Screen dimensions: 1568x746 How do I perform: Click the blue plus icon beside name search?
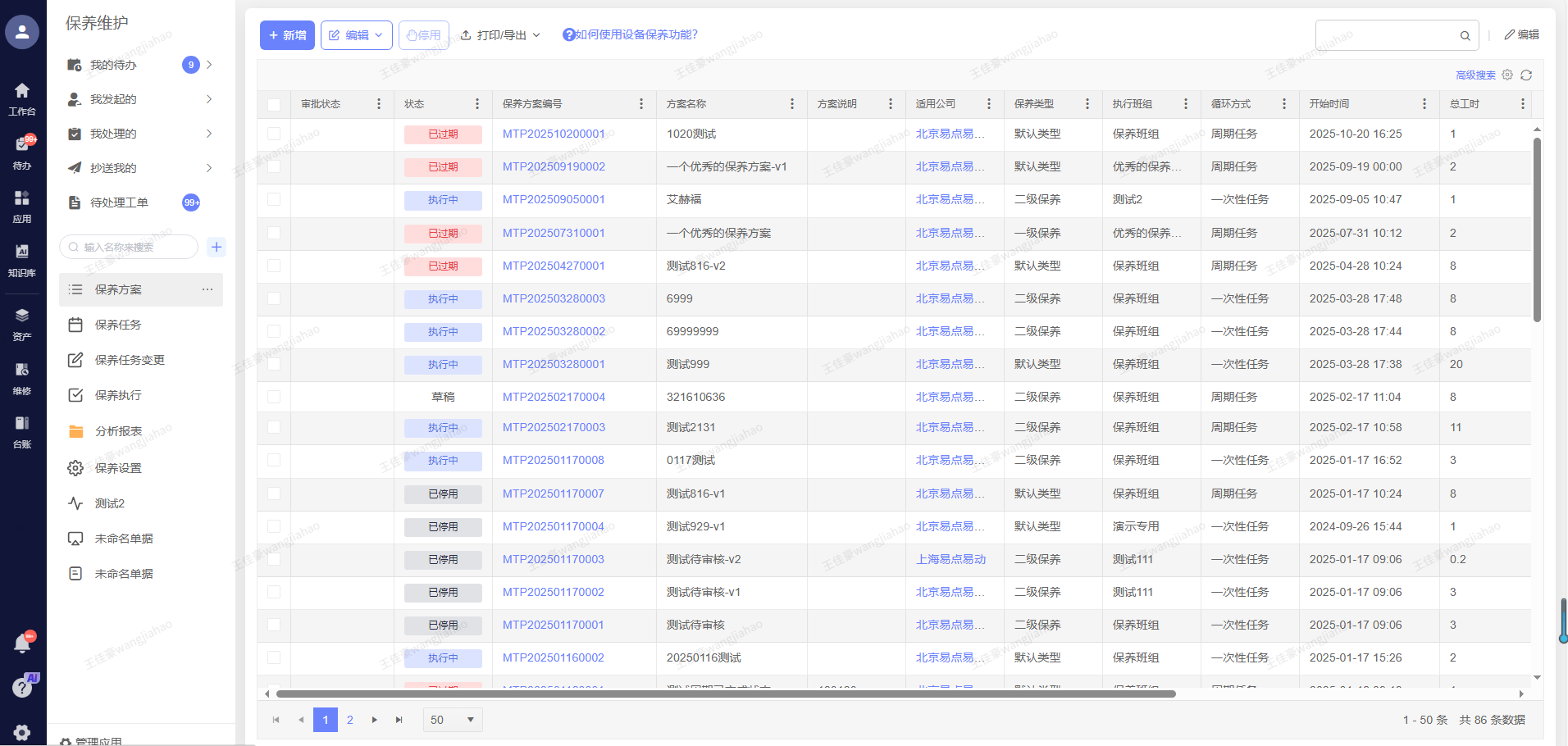tap(217, 247)
